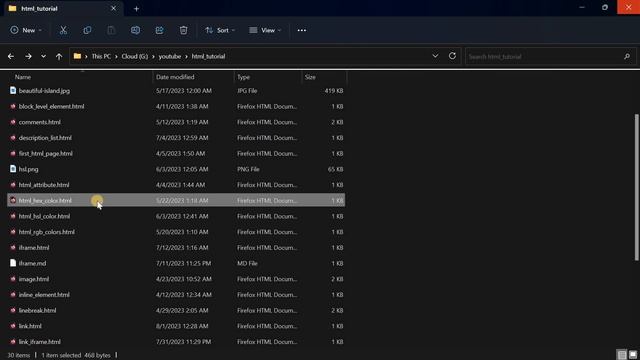640x360 pixels.
Task: Navigate to Cloud (G:) breadcrumb
Action: point(135,56)
